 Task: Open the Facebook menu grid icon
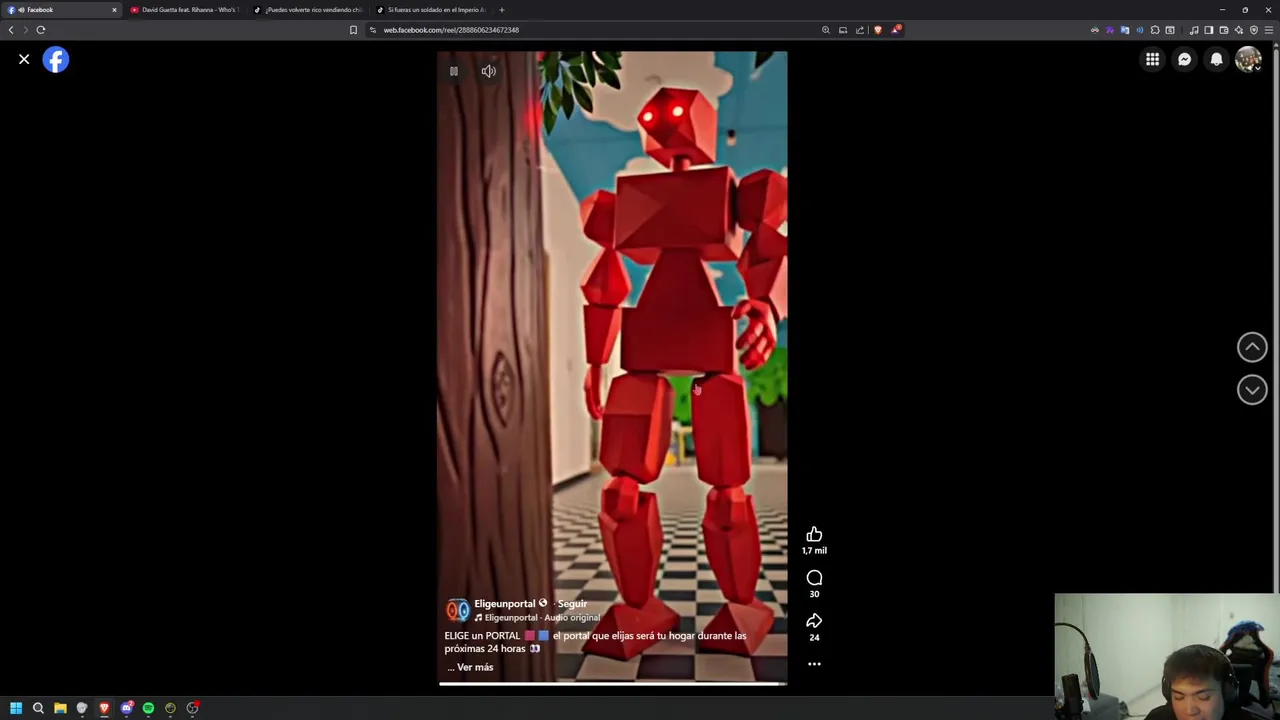pos(1152,59)
